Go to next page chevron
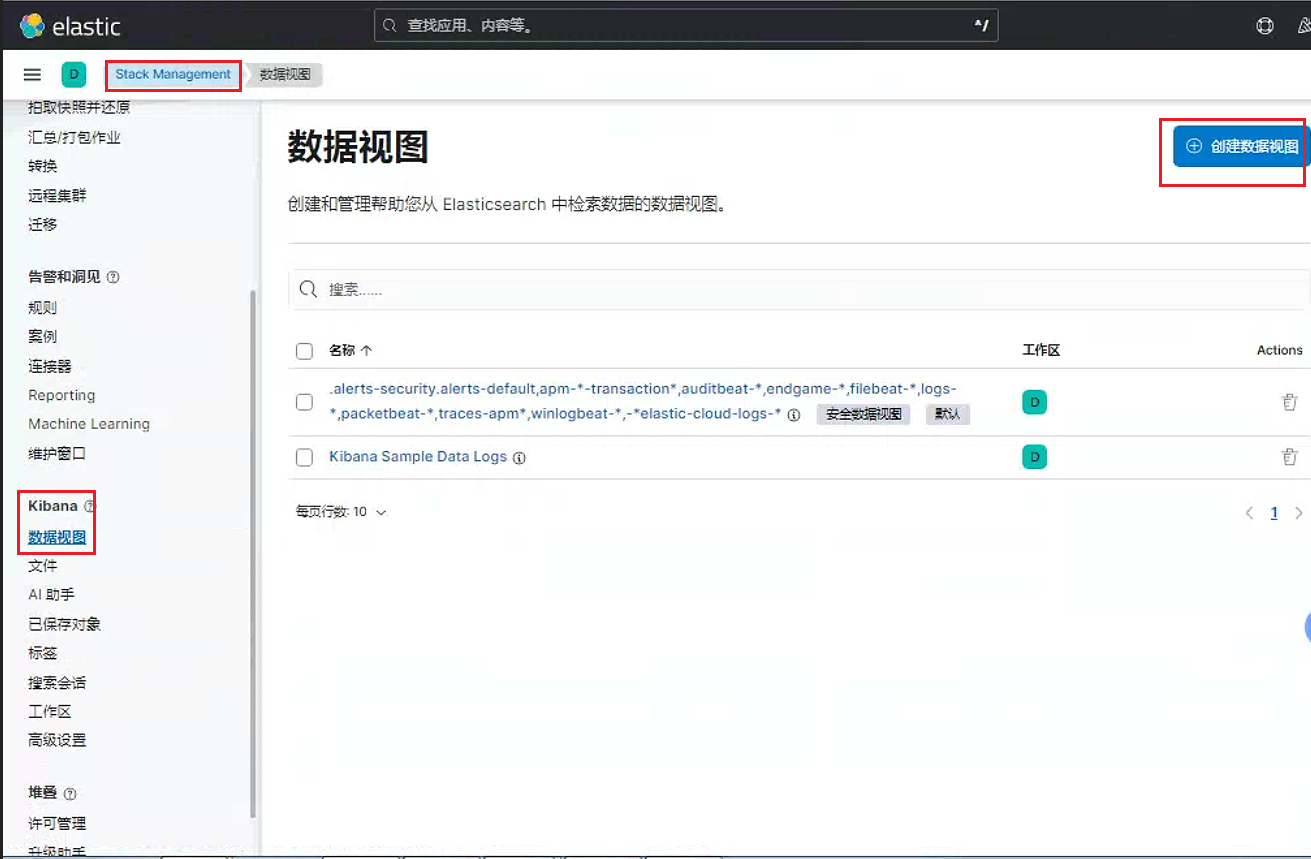This screenshot has height=859, width=1311. pos(1299,513)
